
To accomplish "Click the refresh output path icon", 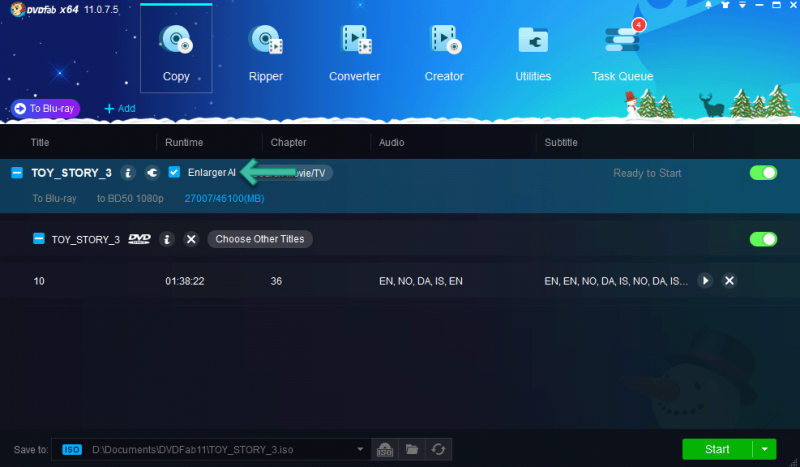I will click(438, 450).
